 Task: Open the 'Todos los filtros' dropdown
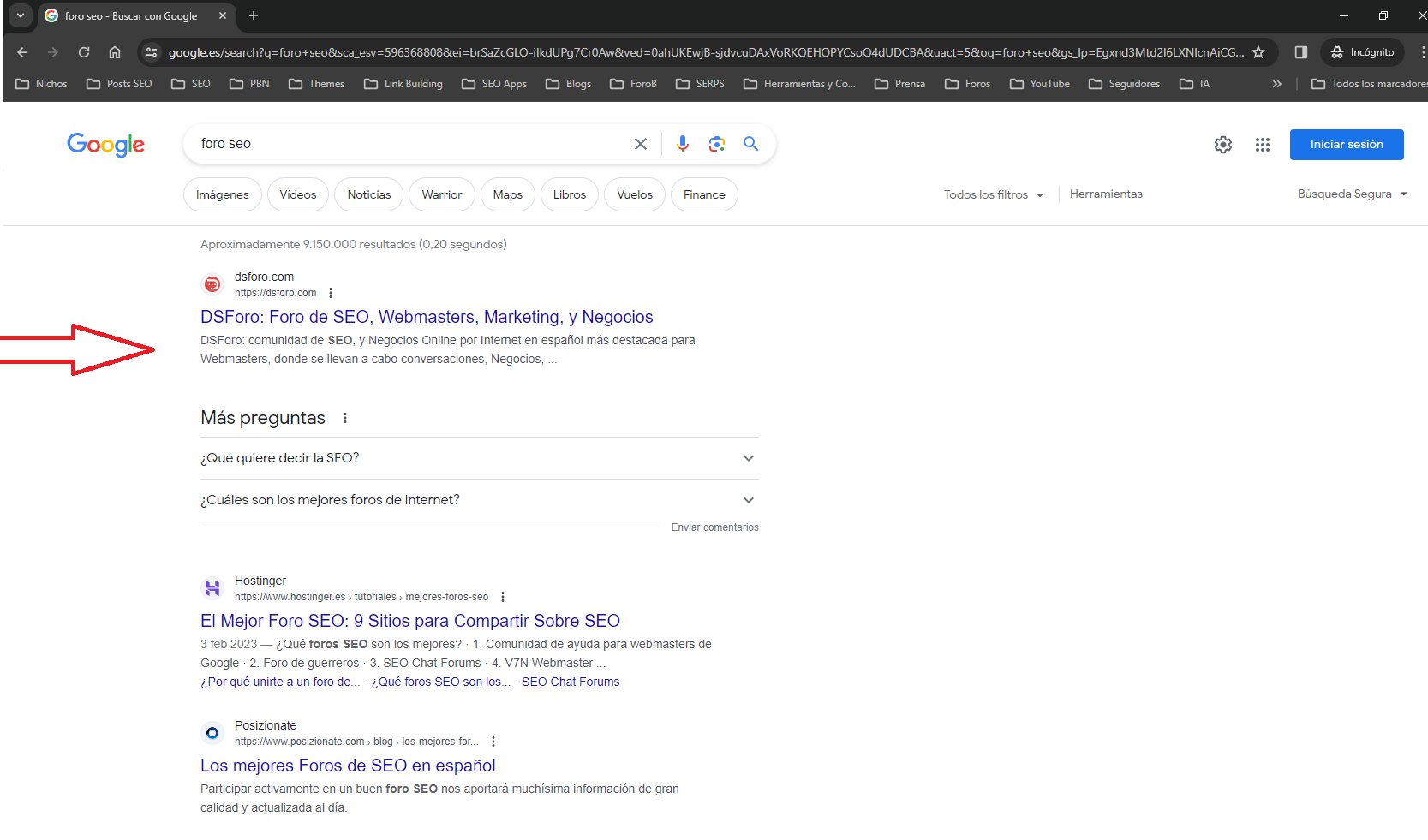[993, 194]
